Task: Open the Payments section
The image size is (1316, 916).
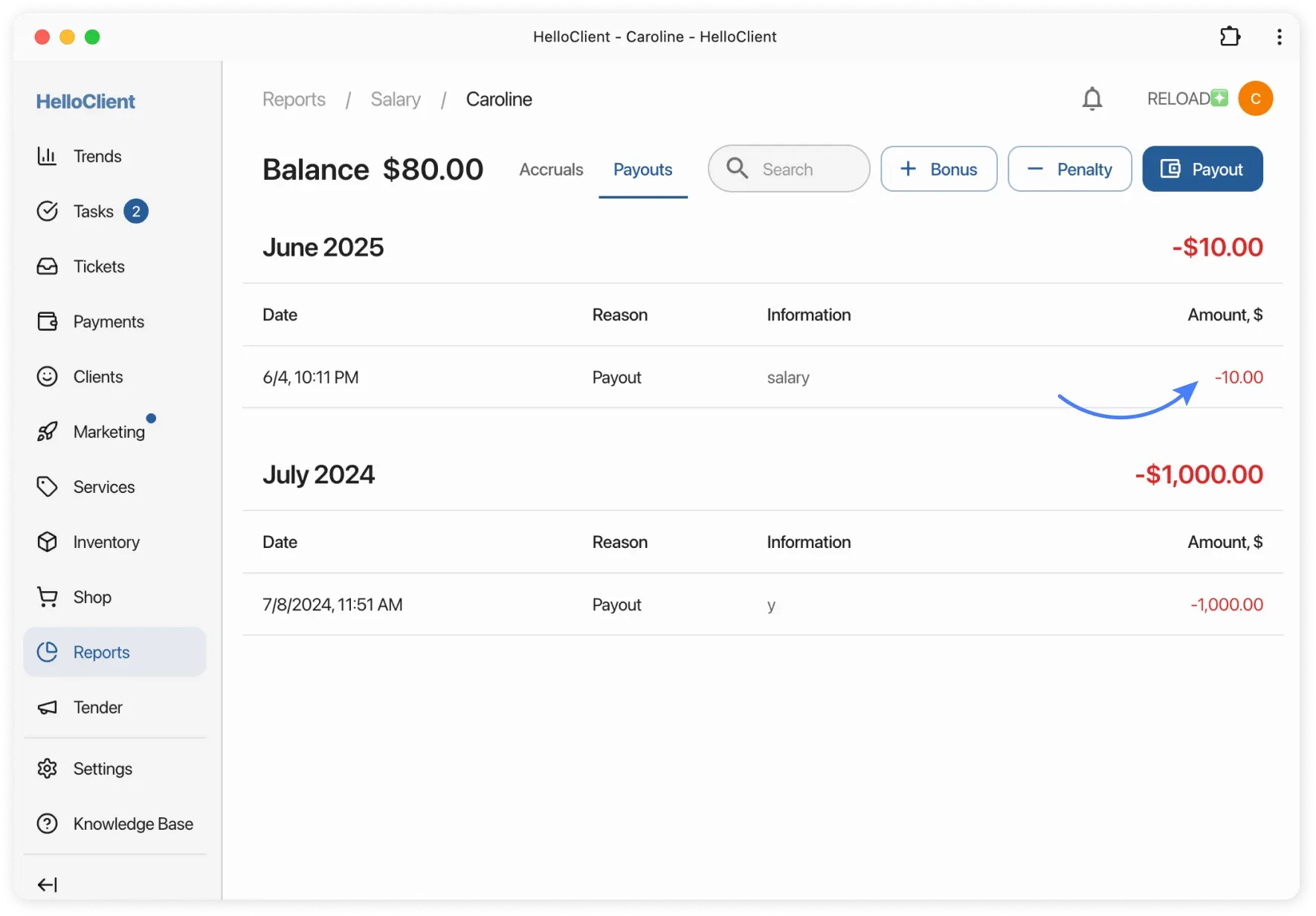Action: (x=108, y=321)
